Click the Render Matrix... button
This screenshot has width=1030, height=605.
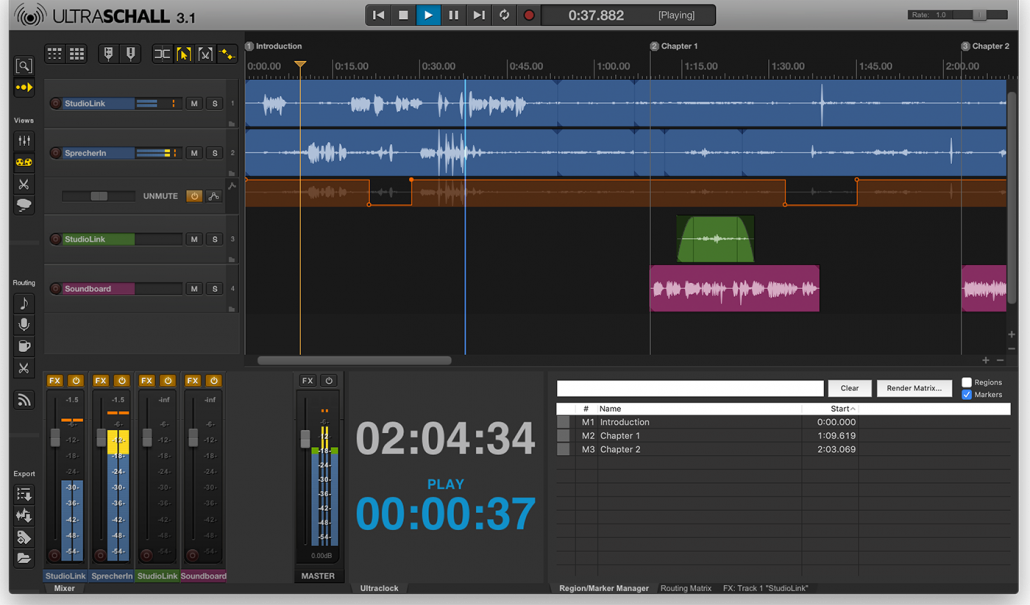(914, 388)
